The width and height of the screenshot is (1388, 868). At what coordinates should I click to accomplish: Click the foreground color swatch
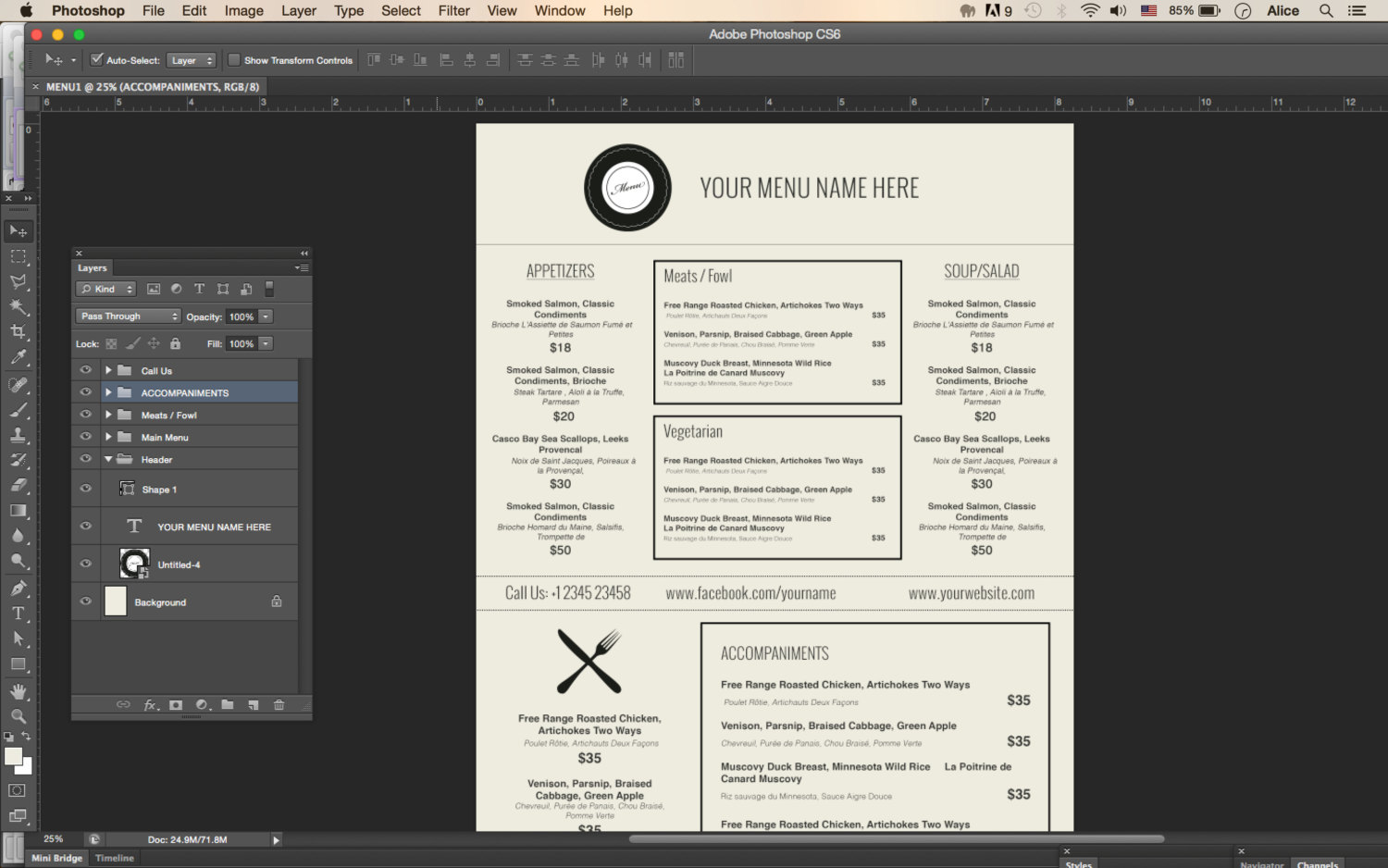coord(13,756)
